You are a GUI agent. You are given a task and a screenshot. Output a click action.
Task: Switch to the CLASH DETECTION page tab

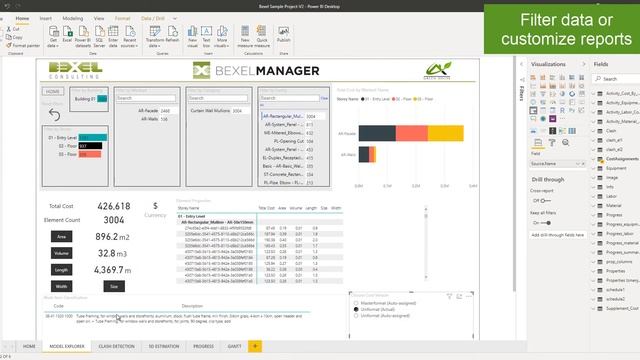116,346
